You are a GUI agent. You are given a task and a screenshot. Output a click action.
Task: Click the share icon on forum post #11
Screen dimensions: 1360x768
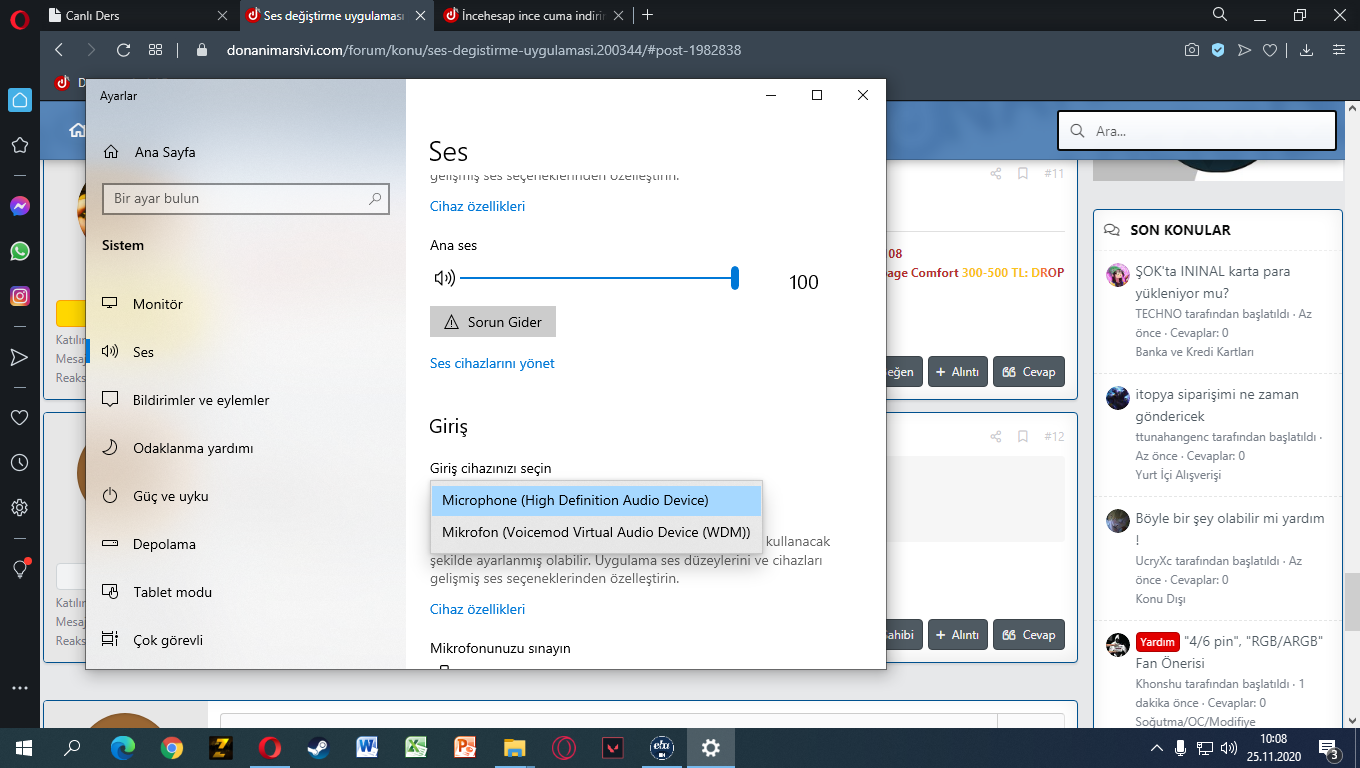coord(996,173)
